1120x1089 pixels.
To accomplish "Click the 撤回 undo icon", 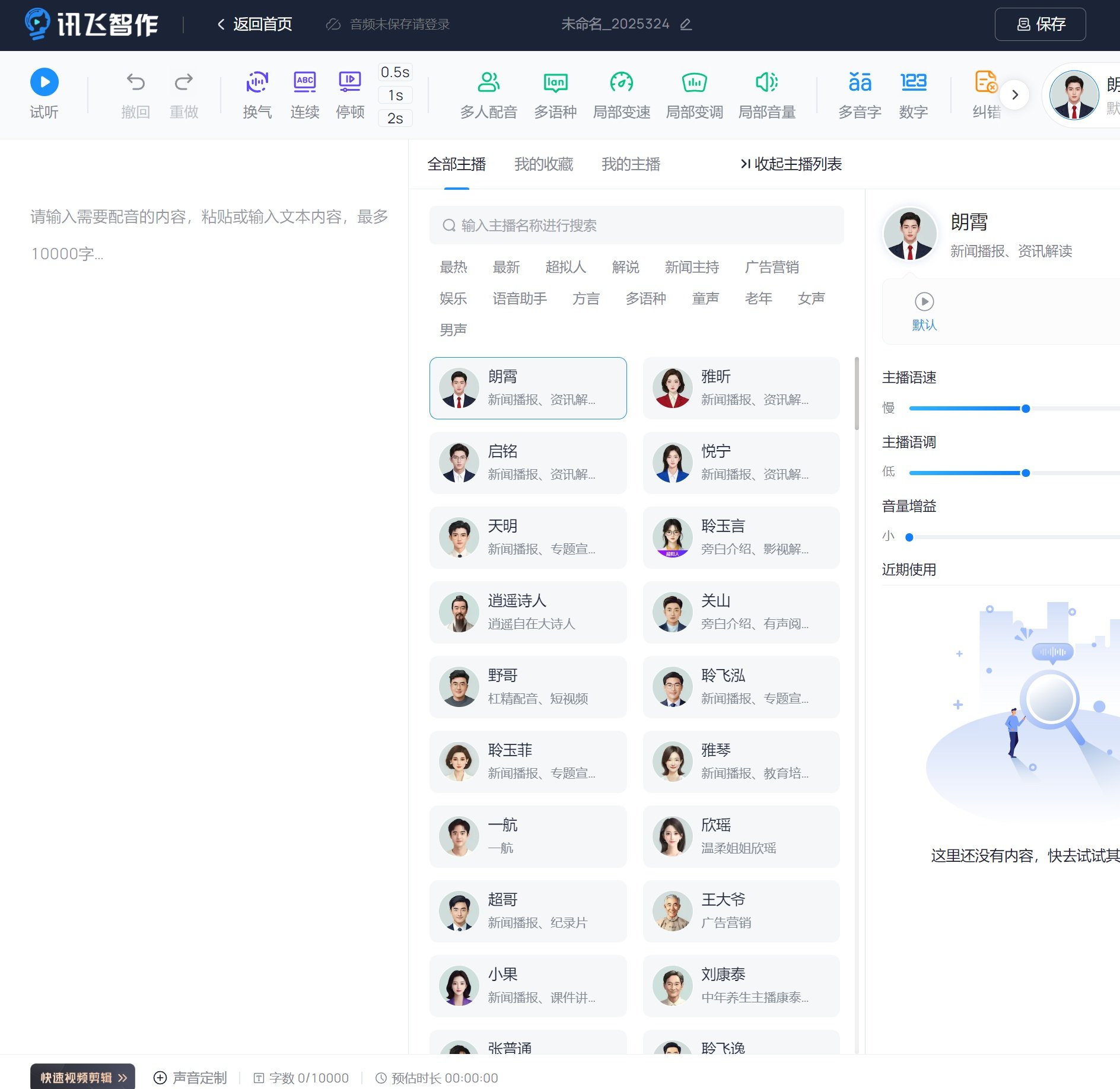I will tap(136, 82).
